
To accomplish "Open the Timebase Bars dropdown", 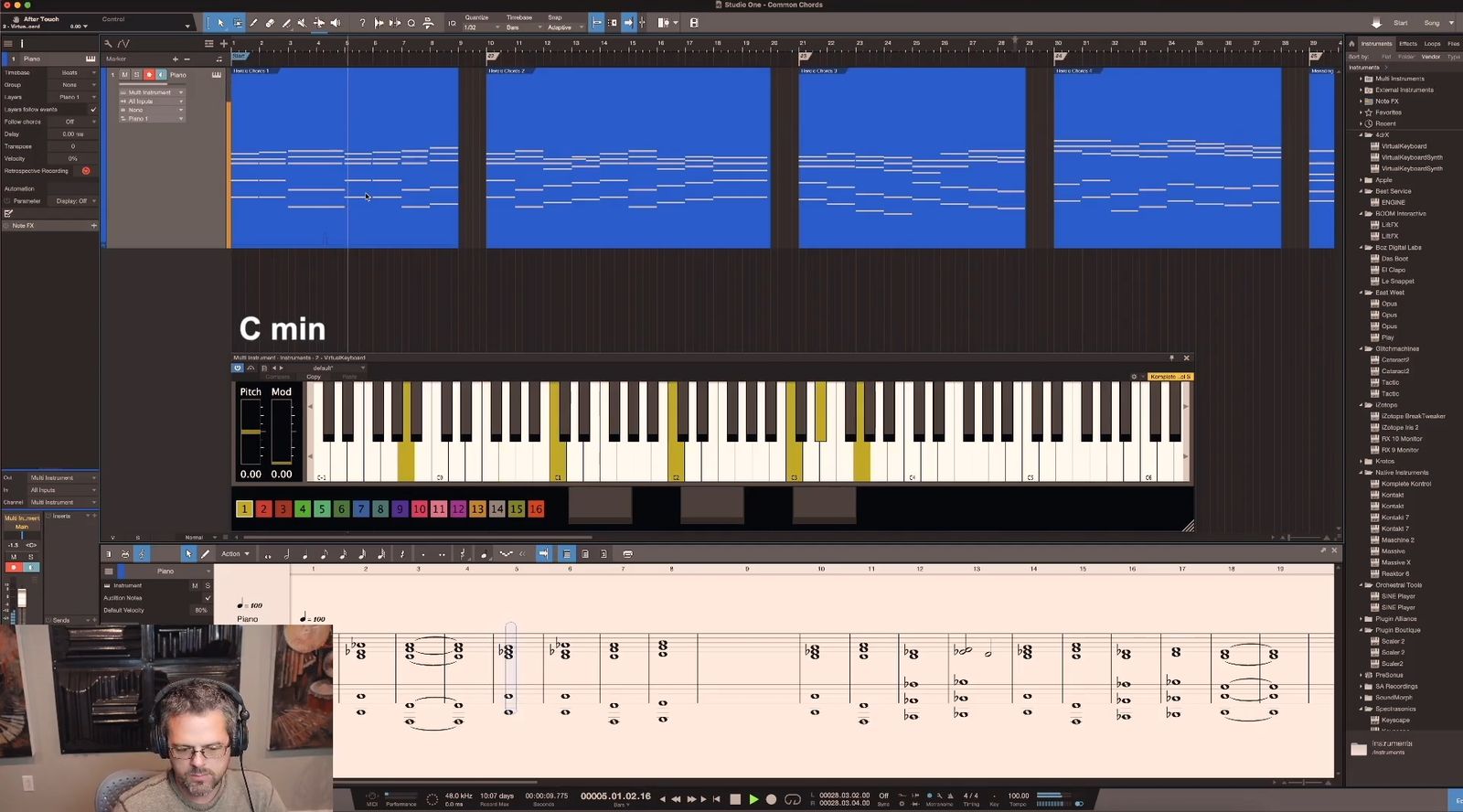I will [x=524, y=27].
